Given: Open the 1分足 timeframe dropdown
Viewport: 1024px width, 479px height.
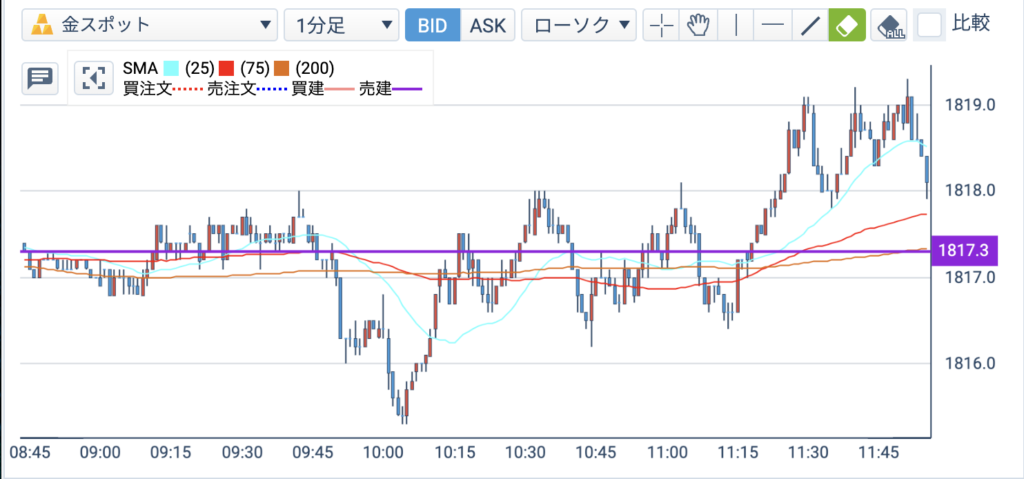Looking at the screenshot, I should click(x=342, y=25).
